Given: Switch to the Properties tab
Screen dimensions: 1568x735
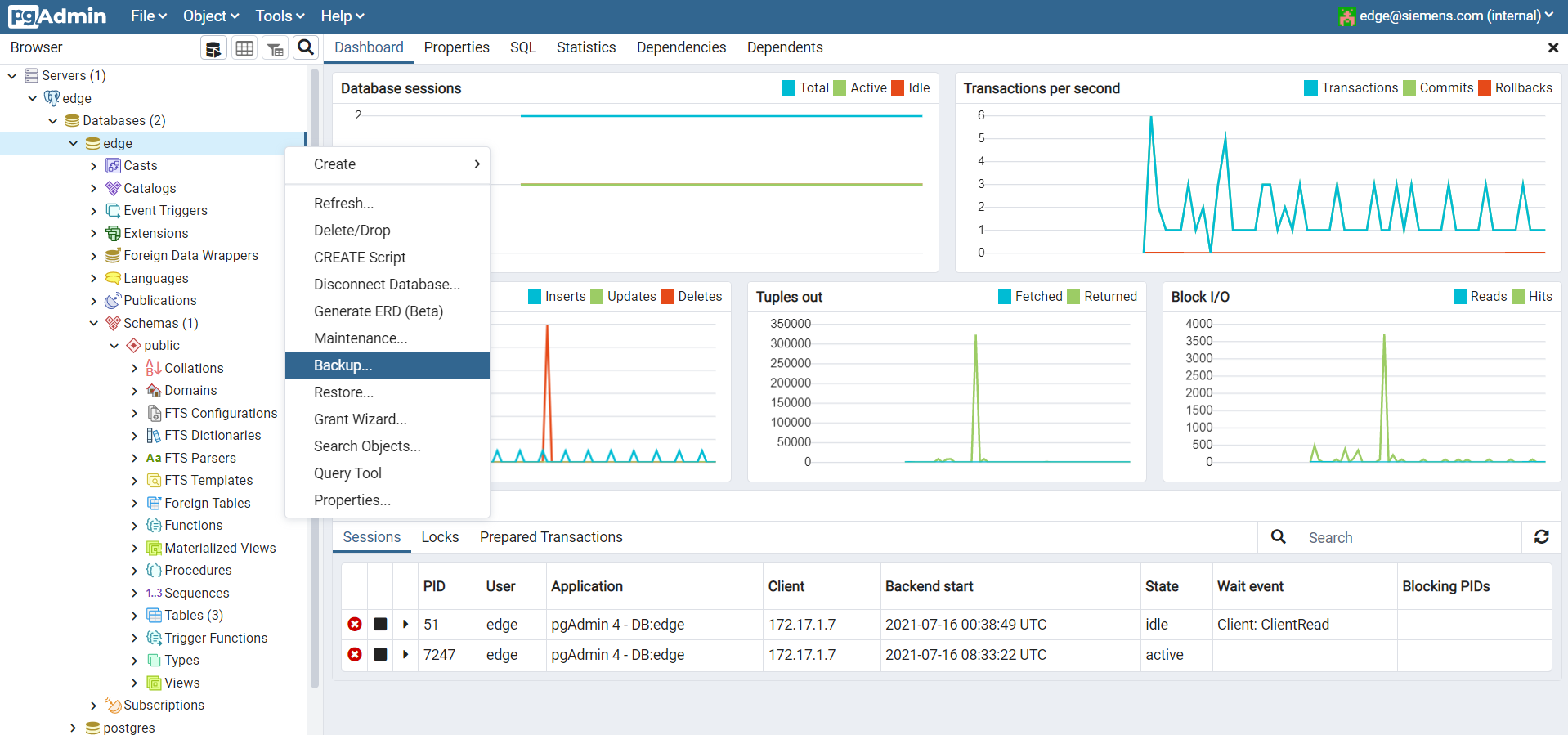Looking at the screenshot, I should 456,47.
